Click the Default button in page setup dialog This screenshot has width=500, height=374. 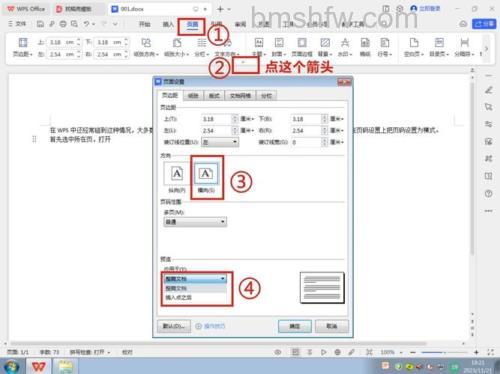pos(174,326)
